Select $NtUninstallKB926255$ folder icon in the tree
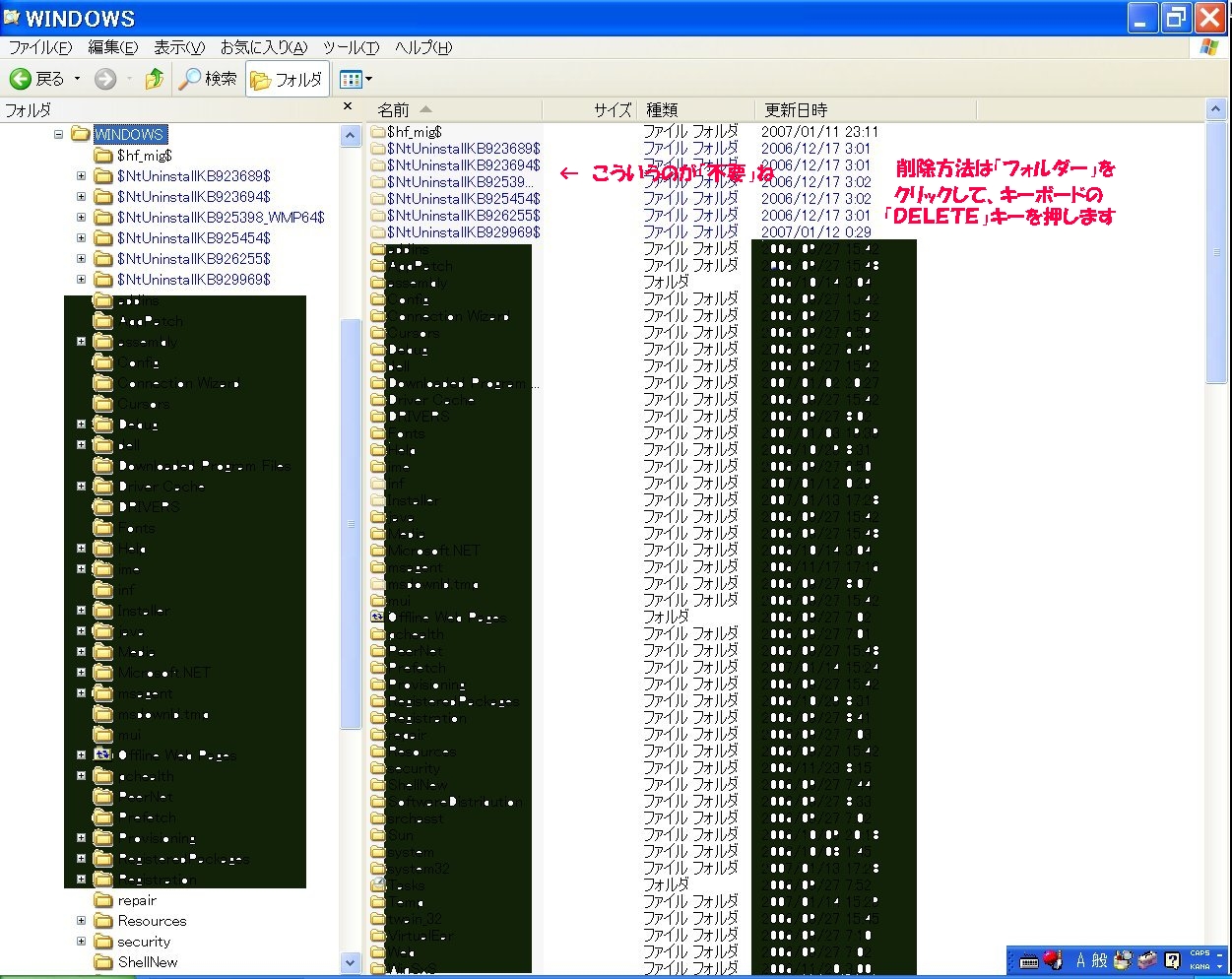This screenshot has height=979, width=1232. tap(103, 259)
